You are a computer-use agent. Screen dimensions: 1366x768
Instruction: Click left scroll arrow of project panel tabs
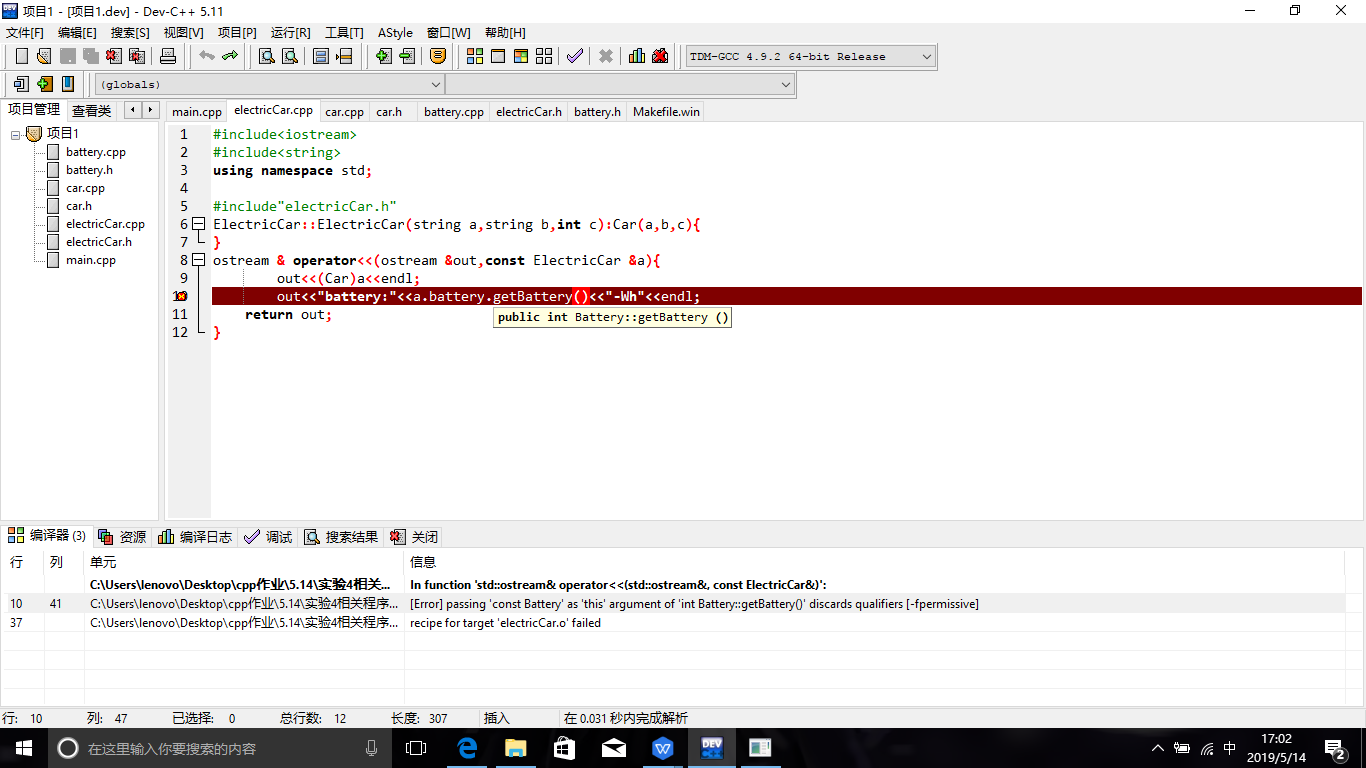[x=132, y=110]
